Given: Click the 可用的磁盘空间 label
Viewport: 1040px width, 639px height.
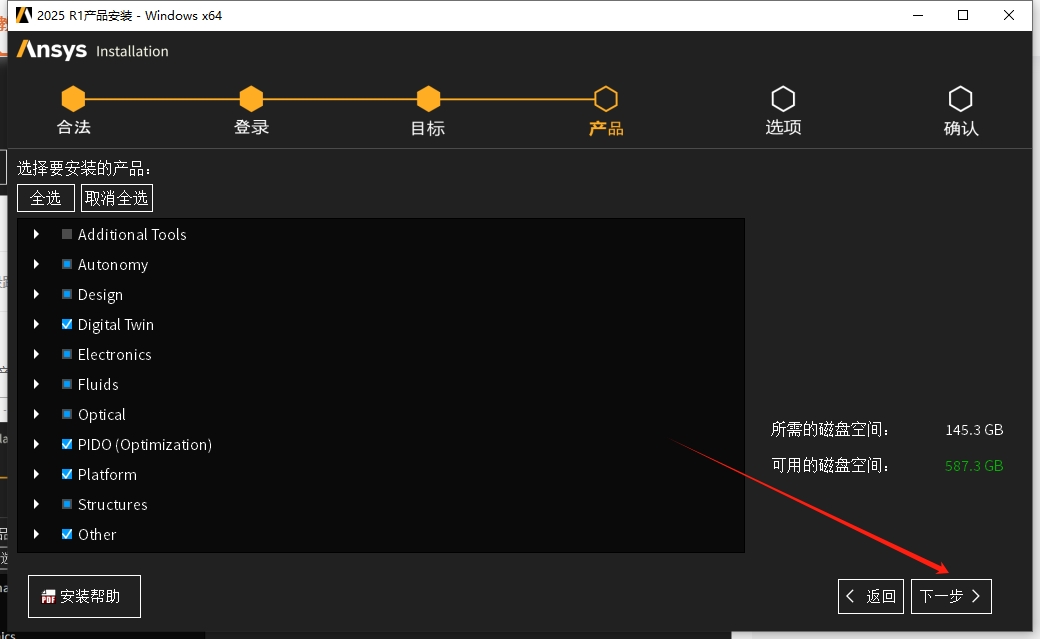Looking at the screenshot, I should coord(830,466).
